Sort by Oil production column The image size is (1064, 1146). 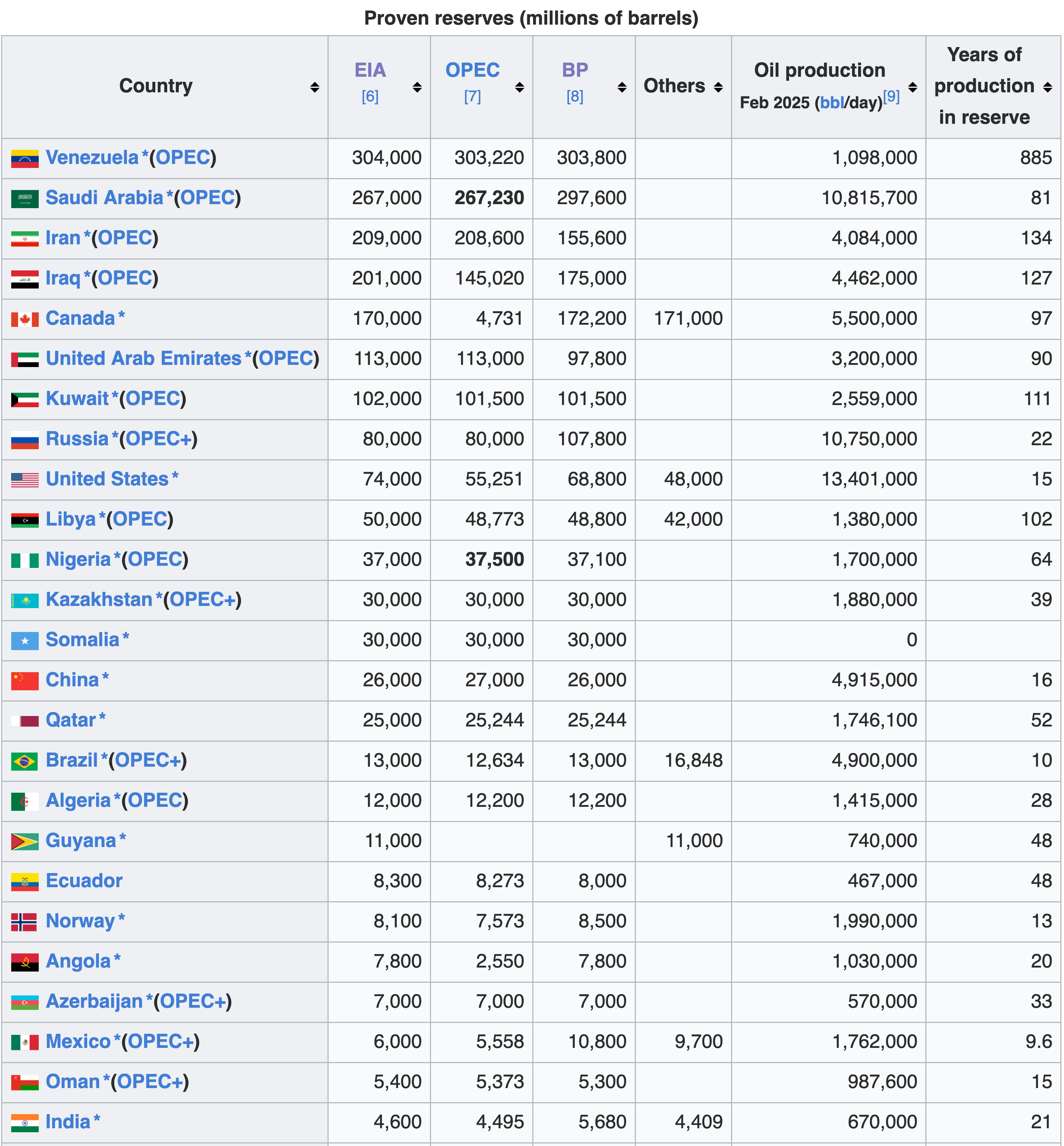tap(913, 87)
